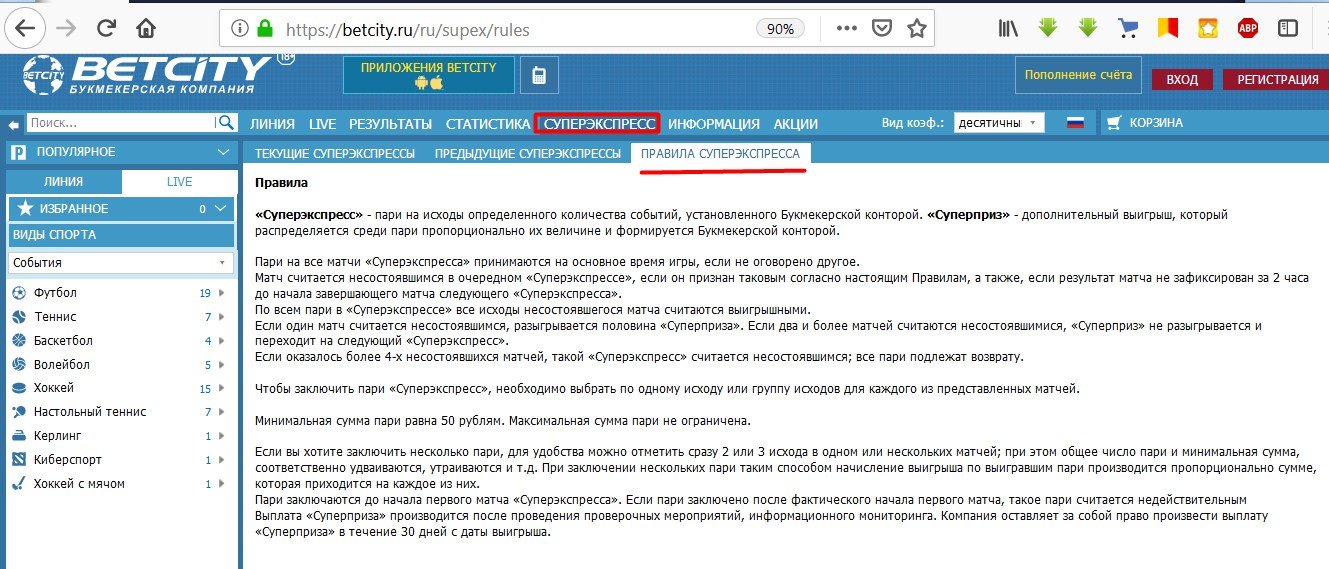The width and height of the screenshot is (1329, 569).
Task: Open the Adblock Plus extension
Action: (1247, 28)
